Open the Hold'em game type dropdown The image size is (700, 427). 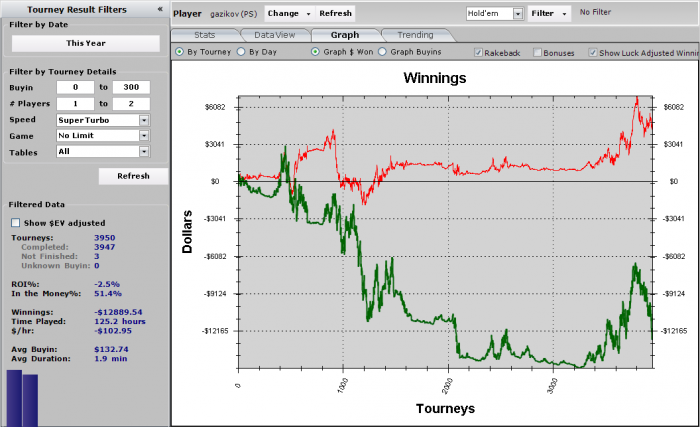pyautogui.click(x=495, y=13)
